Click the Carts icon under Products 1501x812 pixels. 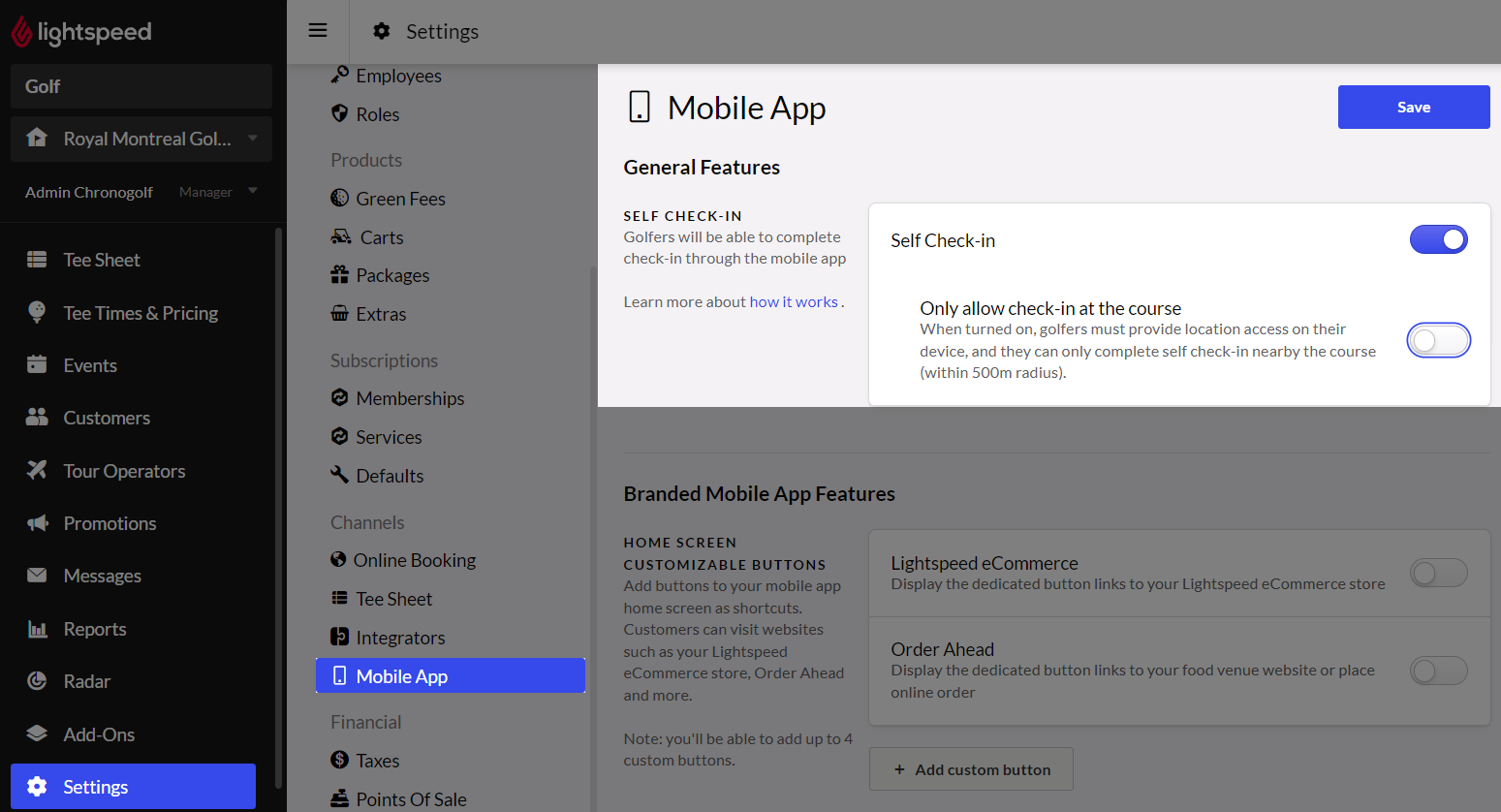[341, 237]
